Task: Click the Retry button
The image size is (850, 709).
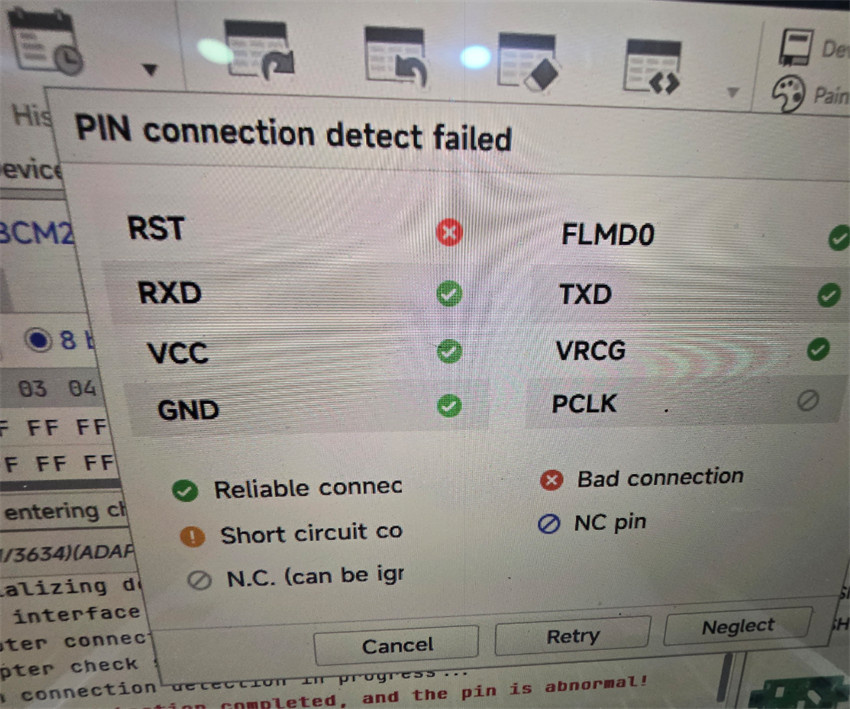Action: [573, 636]
